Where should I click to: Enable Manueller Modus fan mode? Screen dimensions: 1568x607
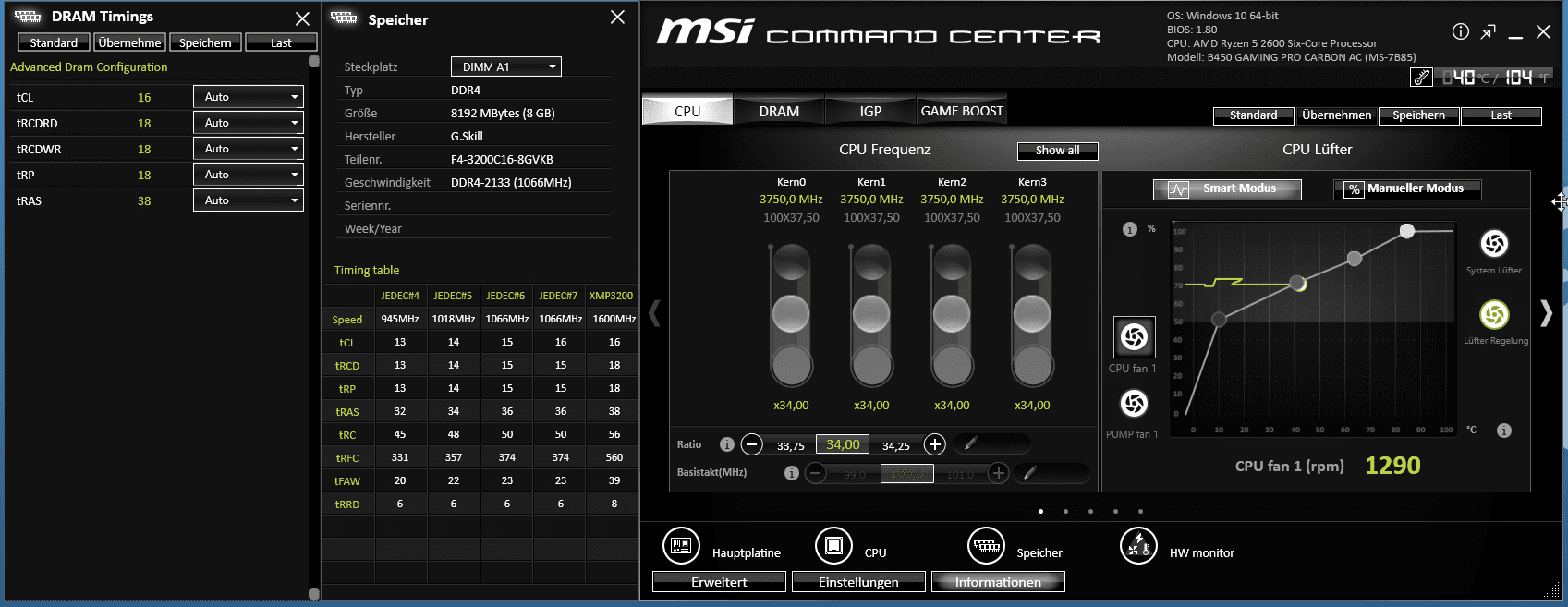point(1407,189)
